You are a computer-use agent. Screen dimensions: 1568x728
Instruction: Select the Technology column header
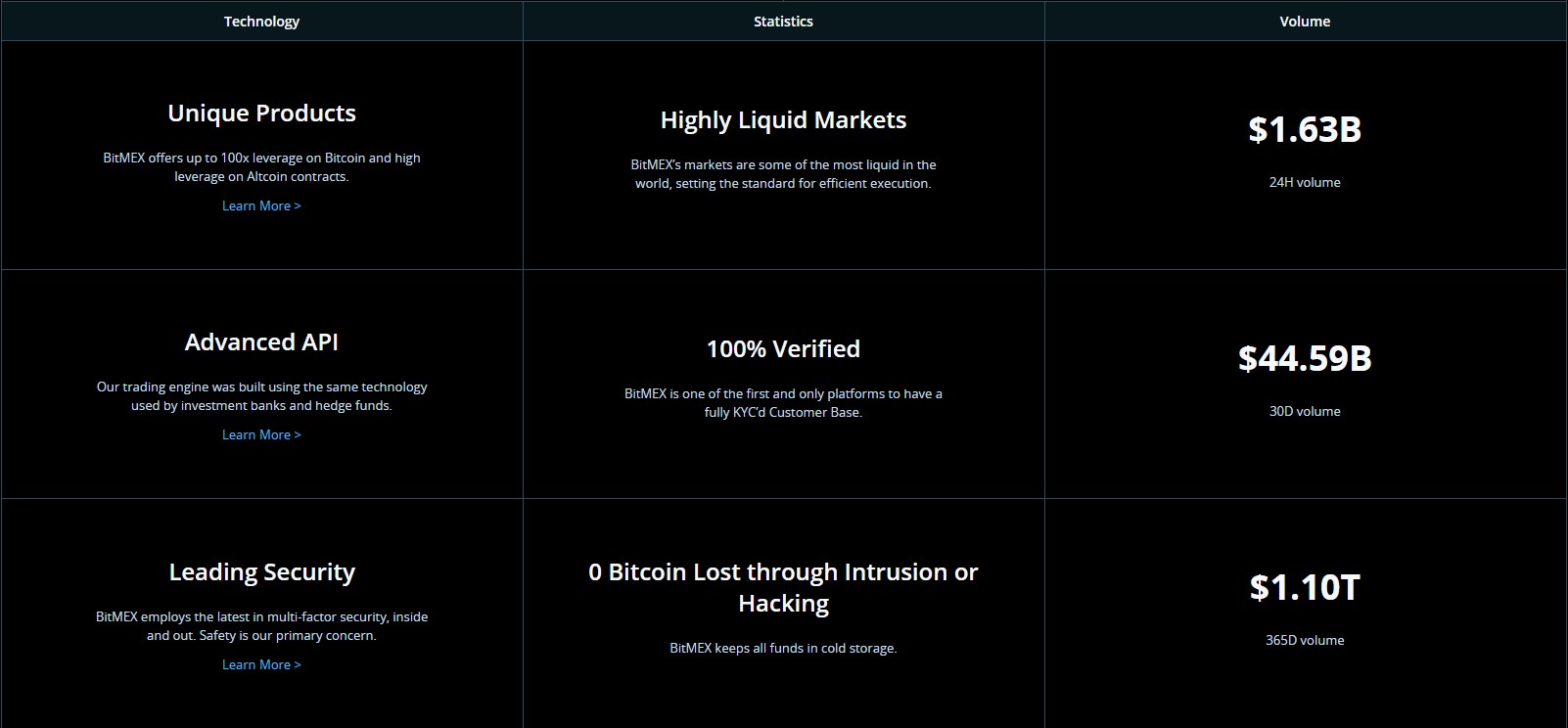click(261, 22)
